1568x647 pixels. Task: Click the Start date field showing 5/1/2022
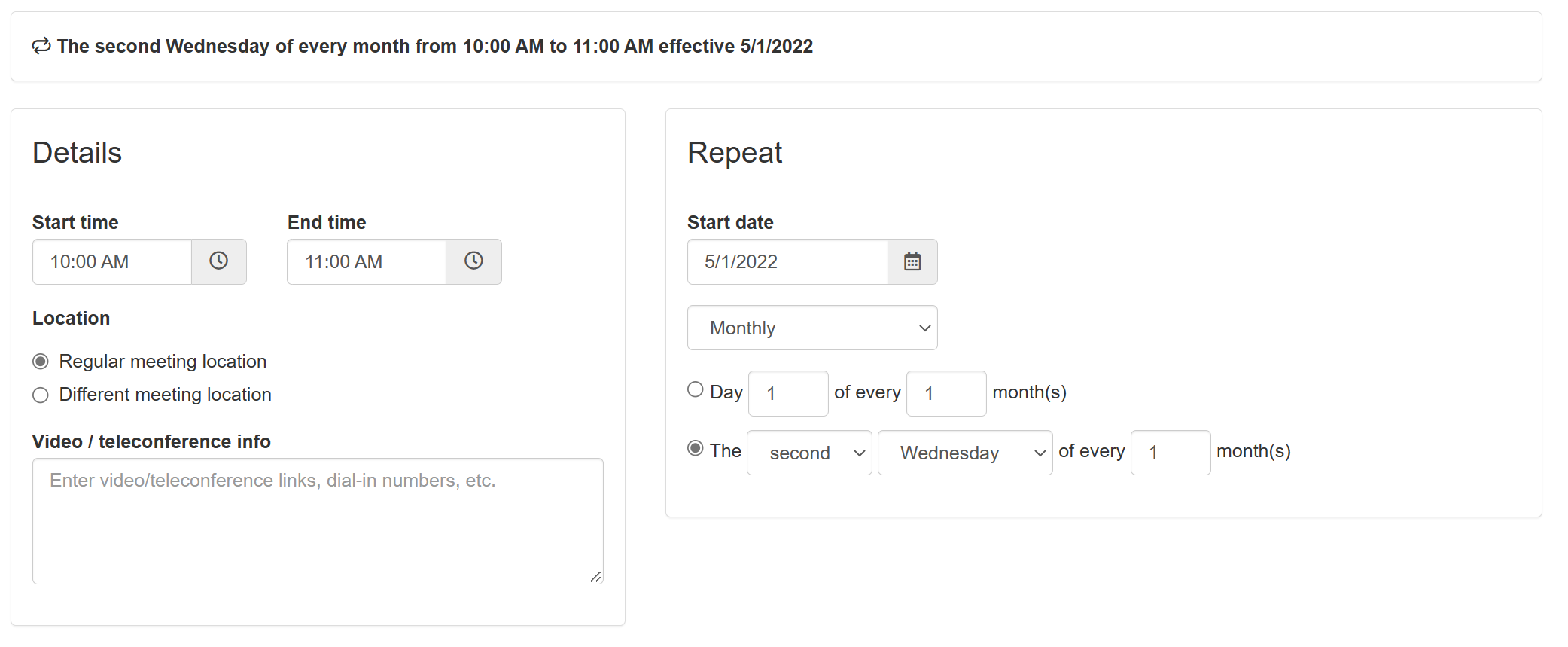pos(787,261)
